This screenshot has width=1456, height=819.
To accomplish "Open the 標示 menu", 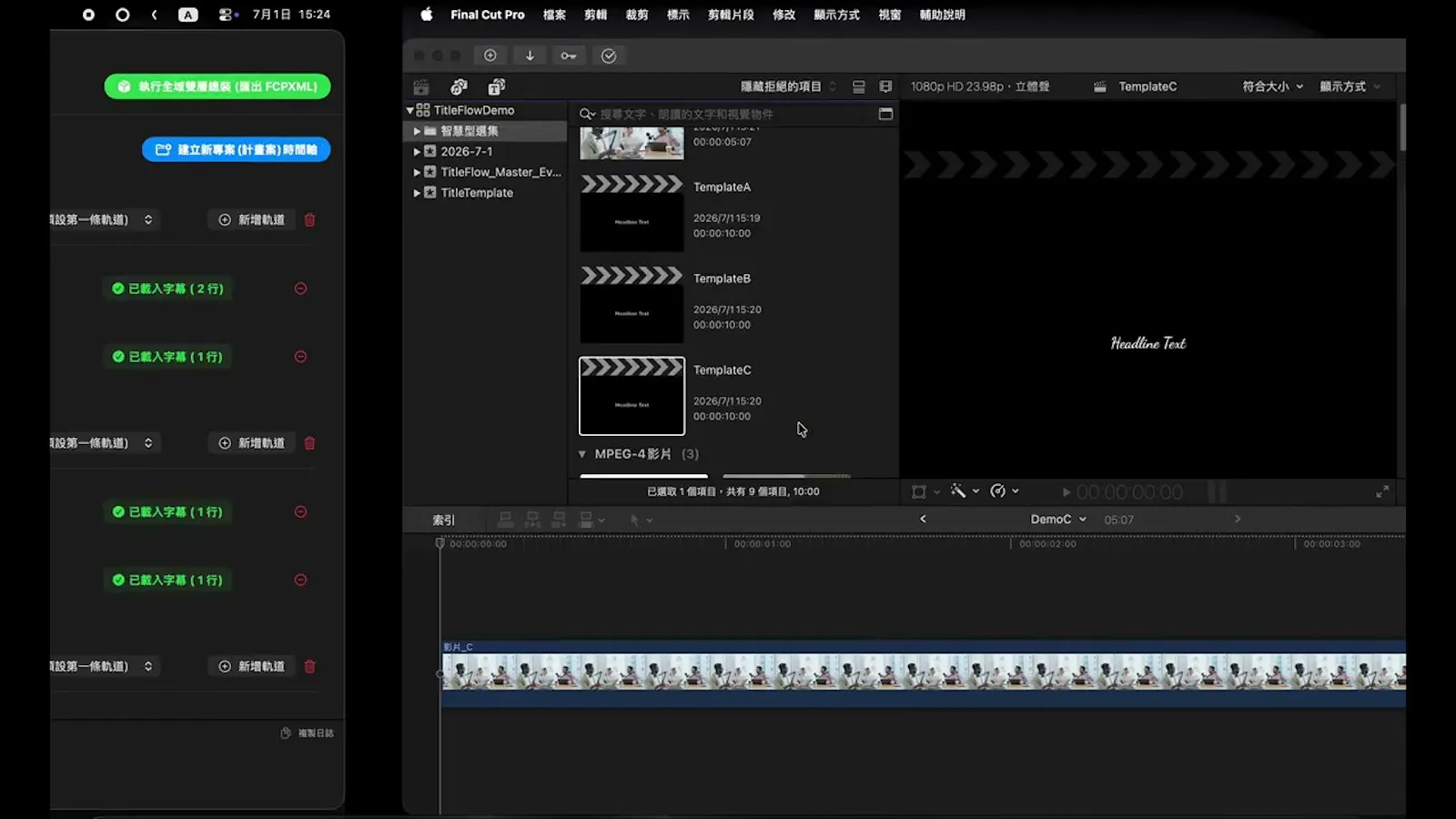I will point(678,15).
